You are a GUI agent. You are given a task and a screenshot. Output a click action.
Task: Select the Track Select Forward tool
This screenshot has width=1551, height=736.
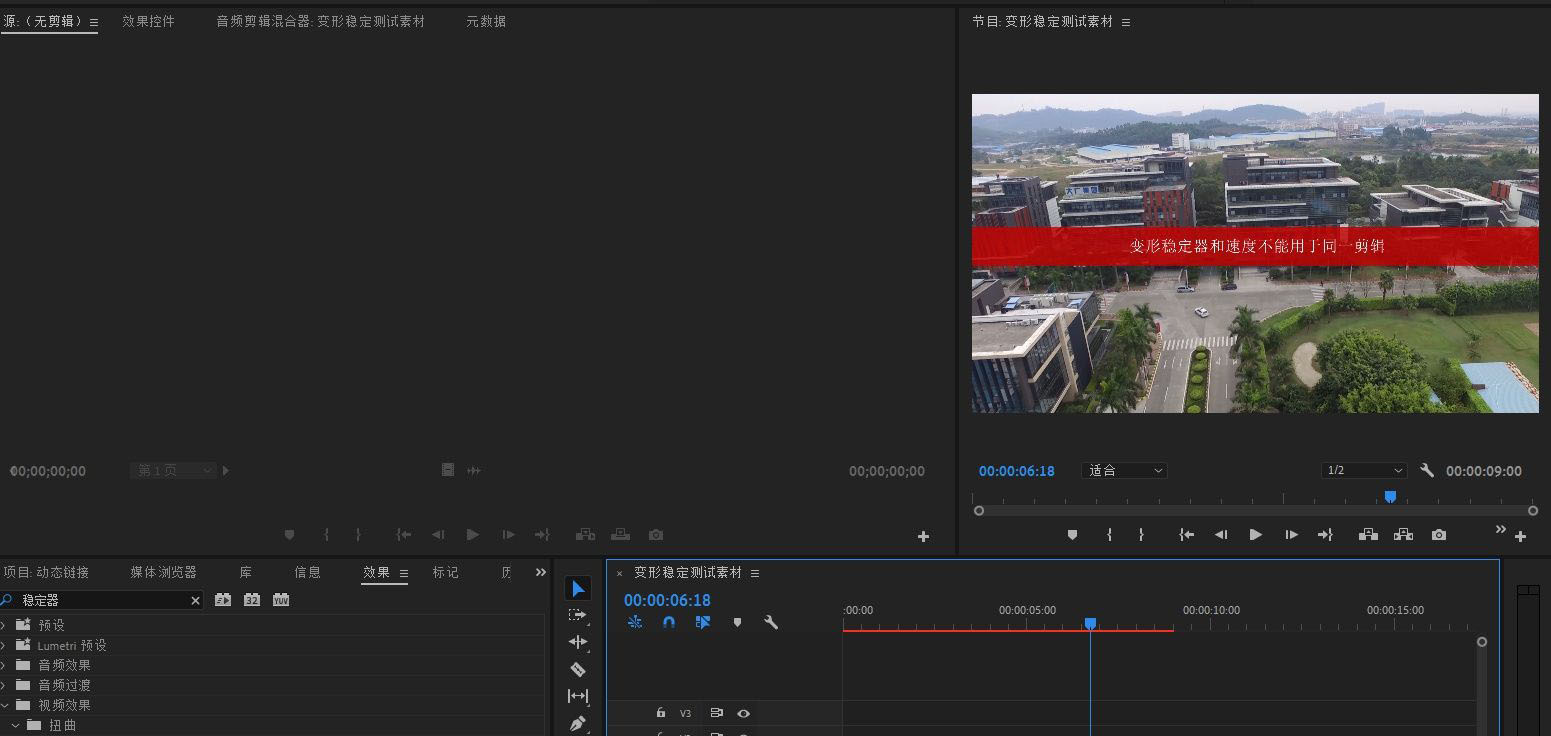578,615
